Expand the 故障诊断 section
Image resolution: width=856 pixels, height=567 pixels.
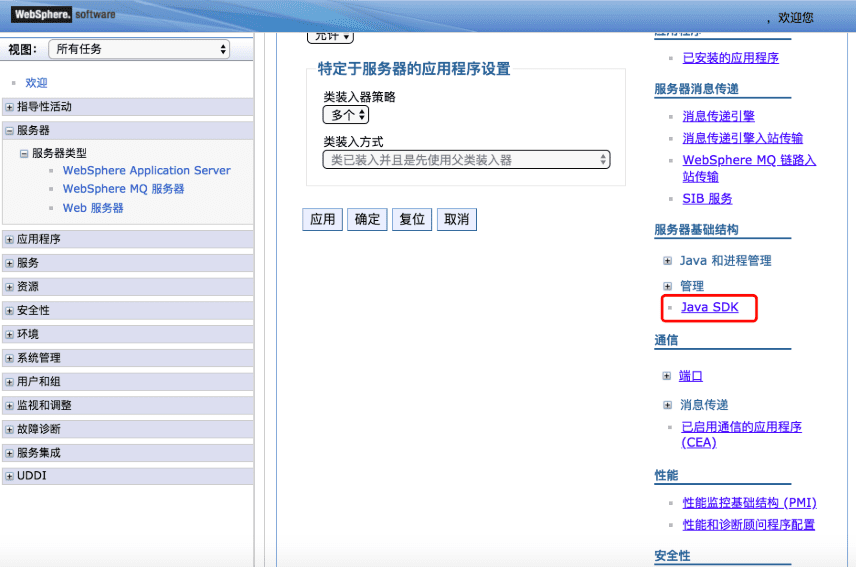coord(9,429)
